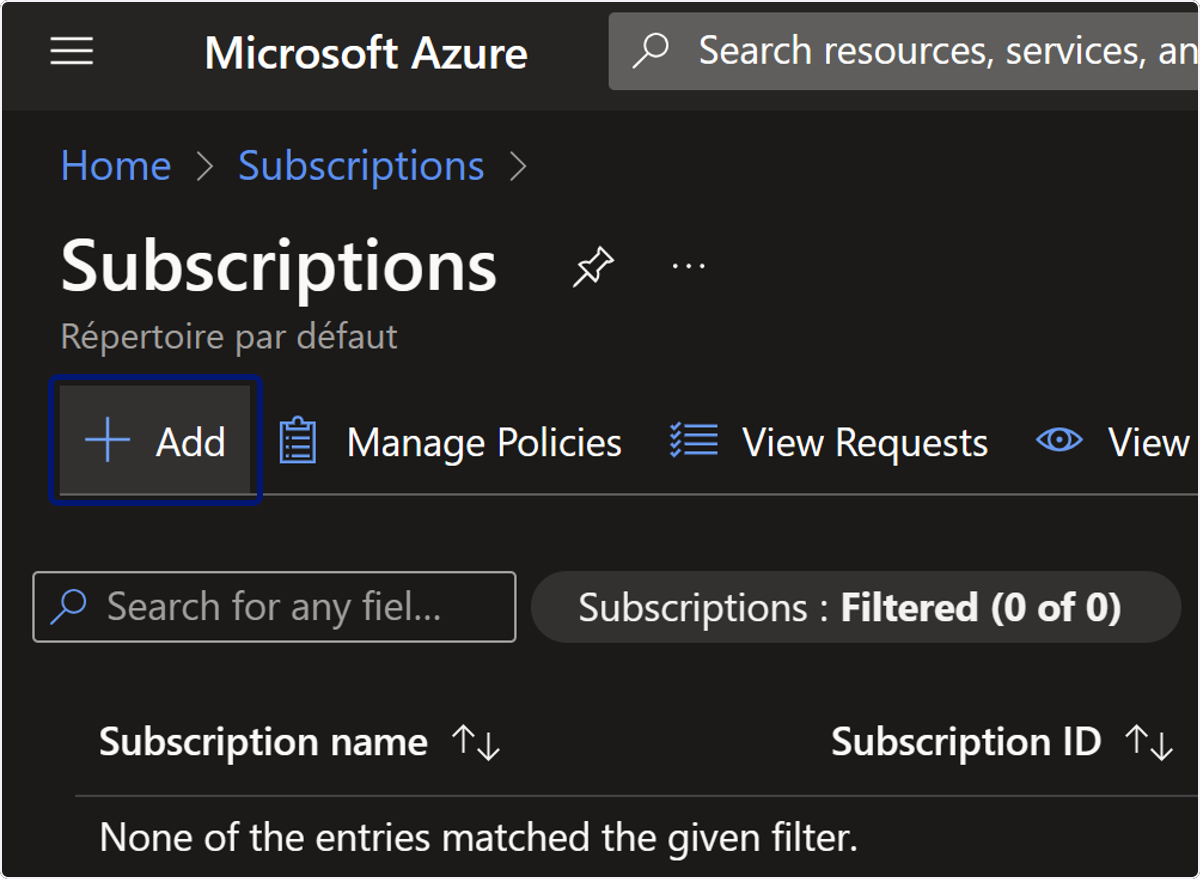This screenshot has height=879, width=1200.
Task: Click the eye icon in toolbar
Action: tap(1059, 440)
